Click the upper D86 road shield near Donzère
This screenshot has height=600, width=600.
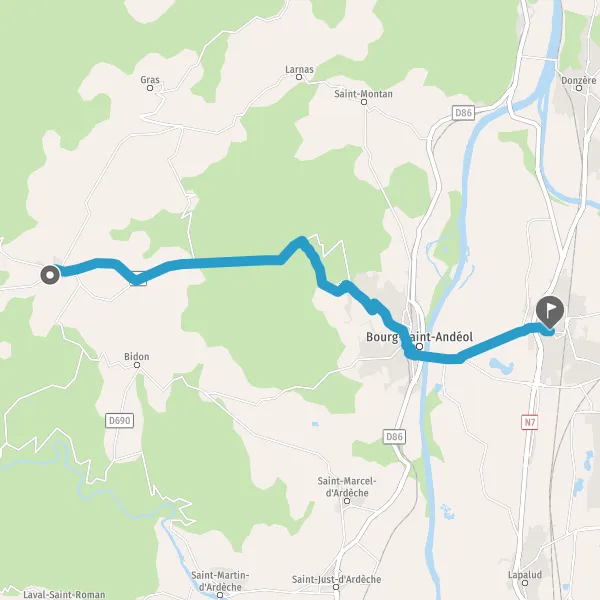coord(463,113)
